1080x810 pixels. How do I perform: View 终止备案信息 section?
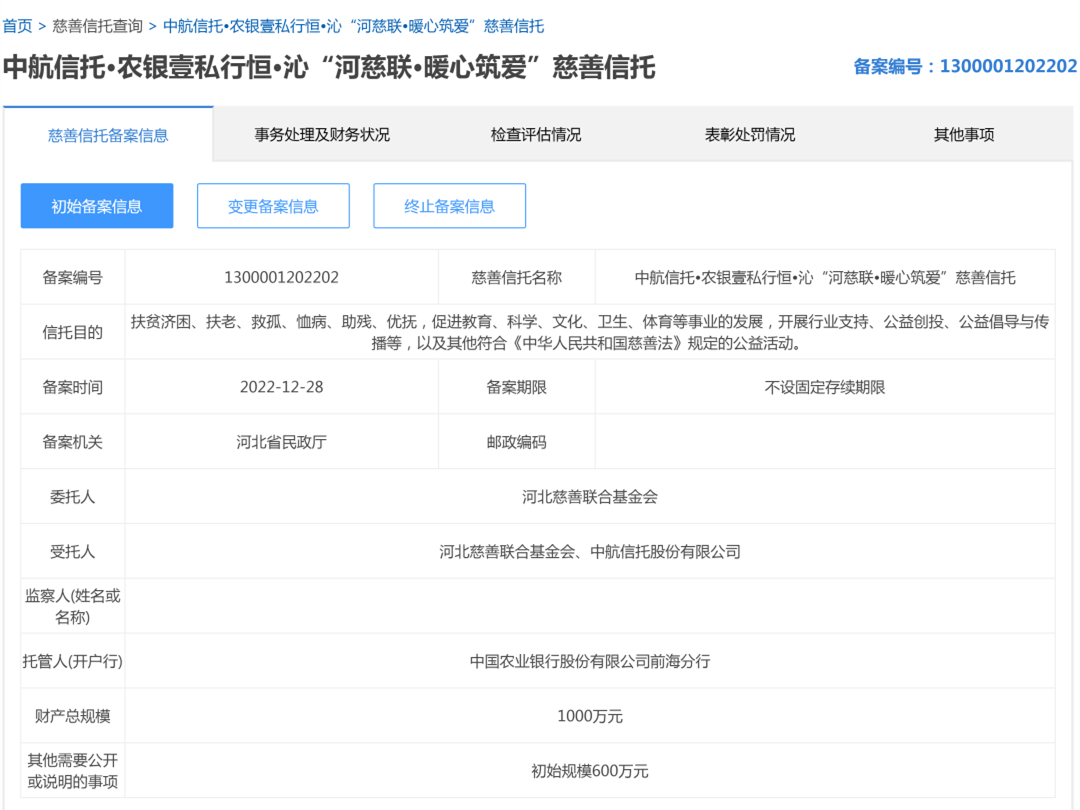[449, 206]
